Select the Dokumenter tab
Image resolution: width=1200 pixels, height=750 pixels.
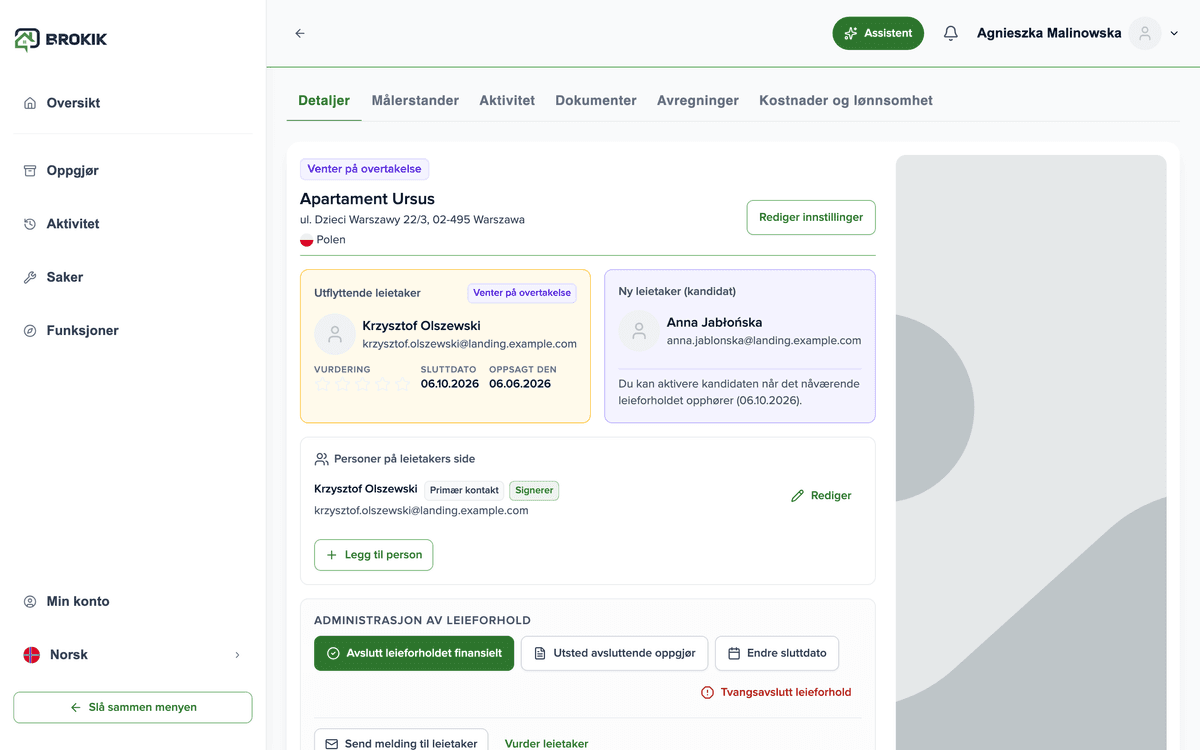[x=596, y=100]
